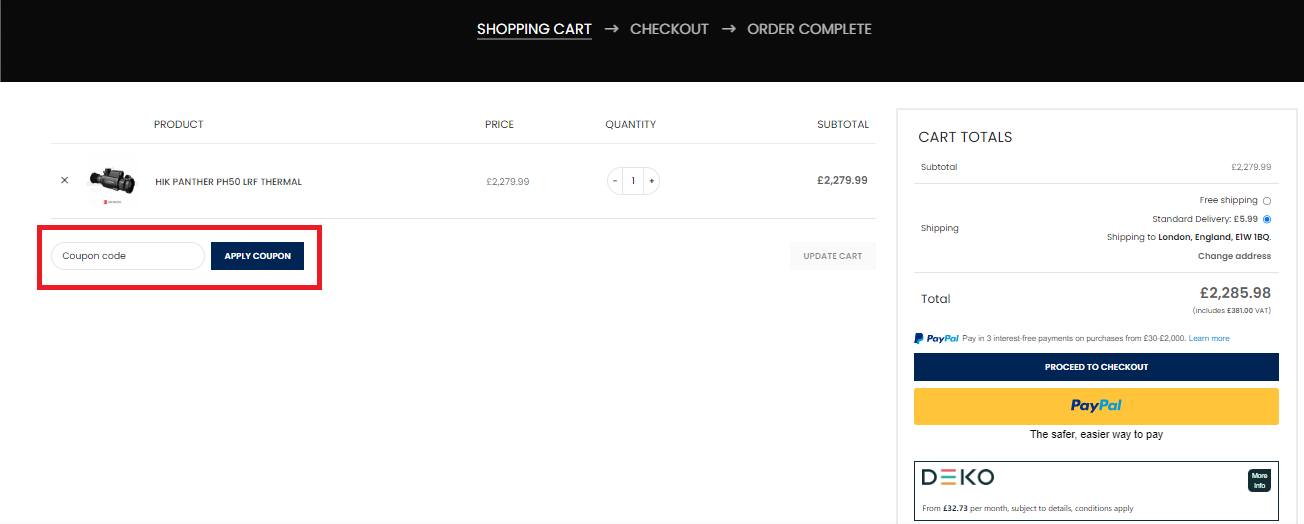Image resolution: width=1304 pixels, height=524 pixels.
Task: Go to the ORDER COMPLETE step
Action: coord(809,29)
